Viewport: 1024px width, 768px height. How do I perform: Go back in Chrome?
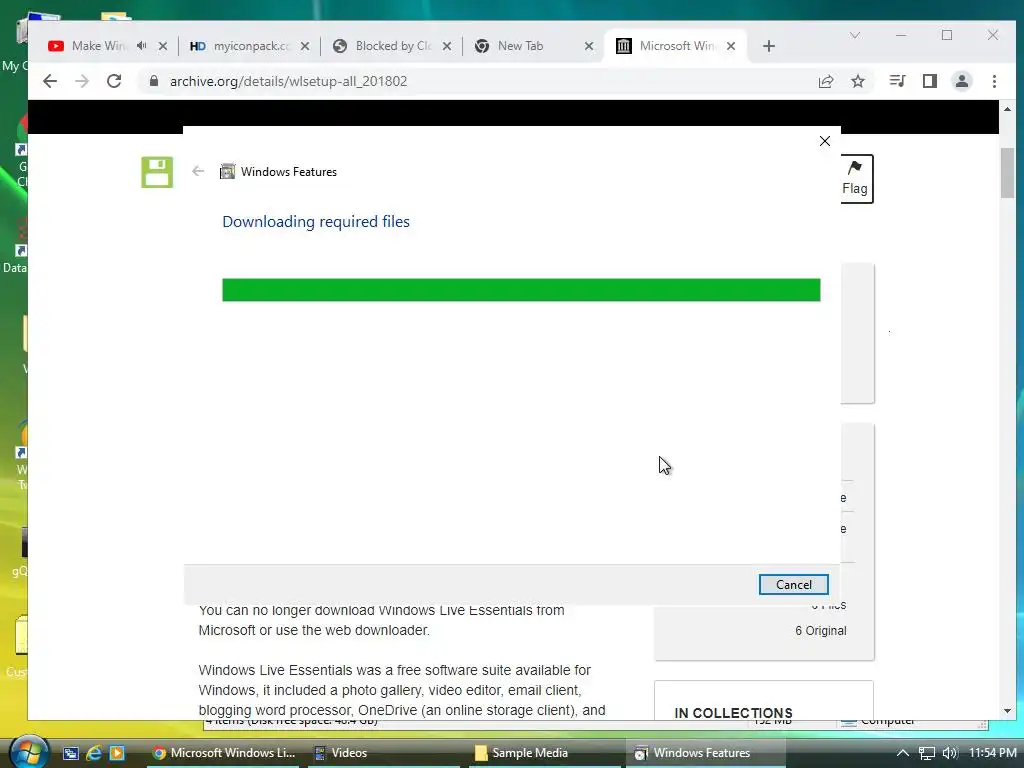[x=50, y=81]
